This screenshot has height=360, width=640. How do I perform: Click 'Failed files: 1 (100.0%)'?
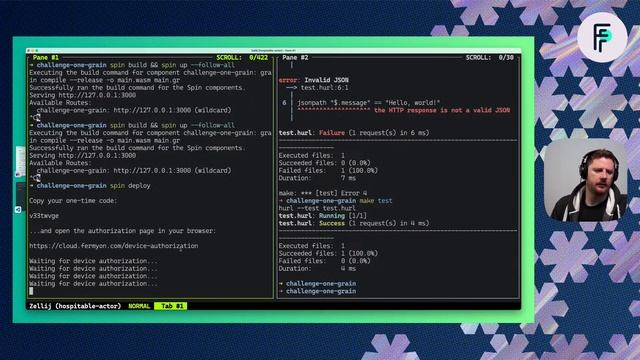point(328,170)
